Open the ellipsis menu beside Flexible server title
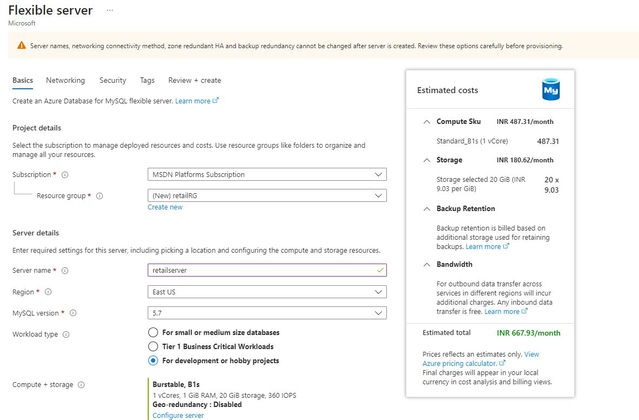The image size is (639, 420). coord(136,10)
